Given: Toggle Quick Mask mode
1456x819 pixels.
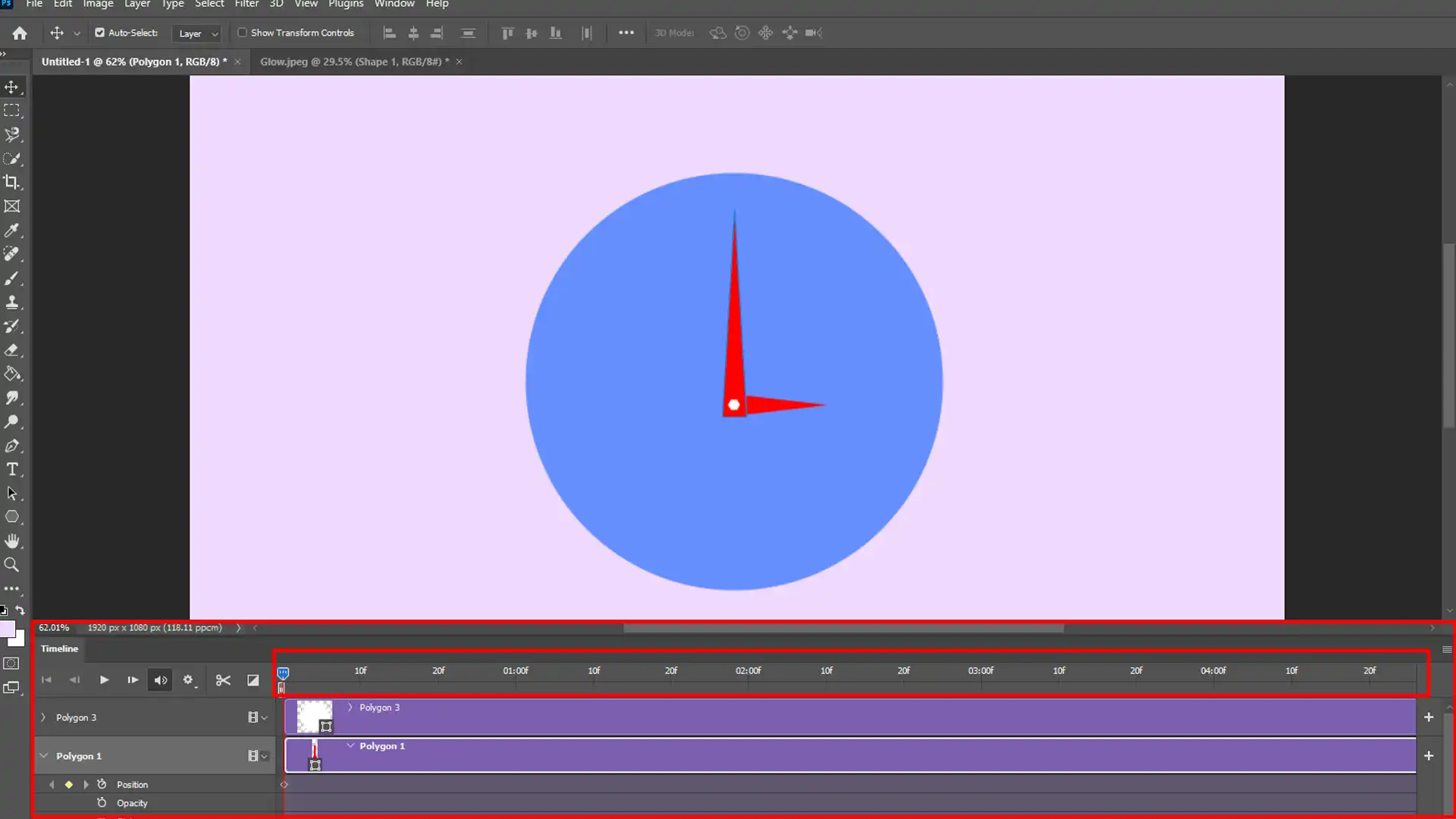Looking at the screenshot, I should coord(11,664).
